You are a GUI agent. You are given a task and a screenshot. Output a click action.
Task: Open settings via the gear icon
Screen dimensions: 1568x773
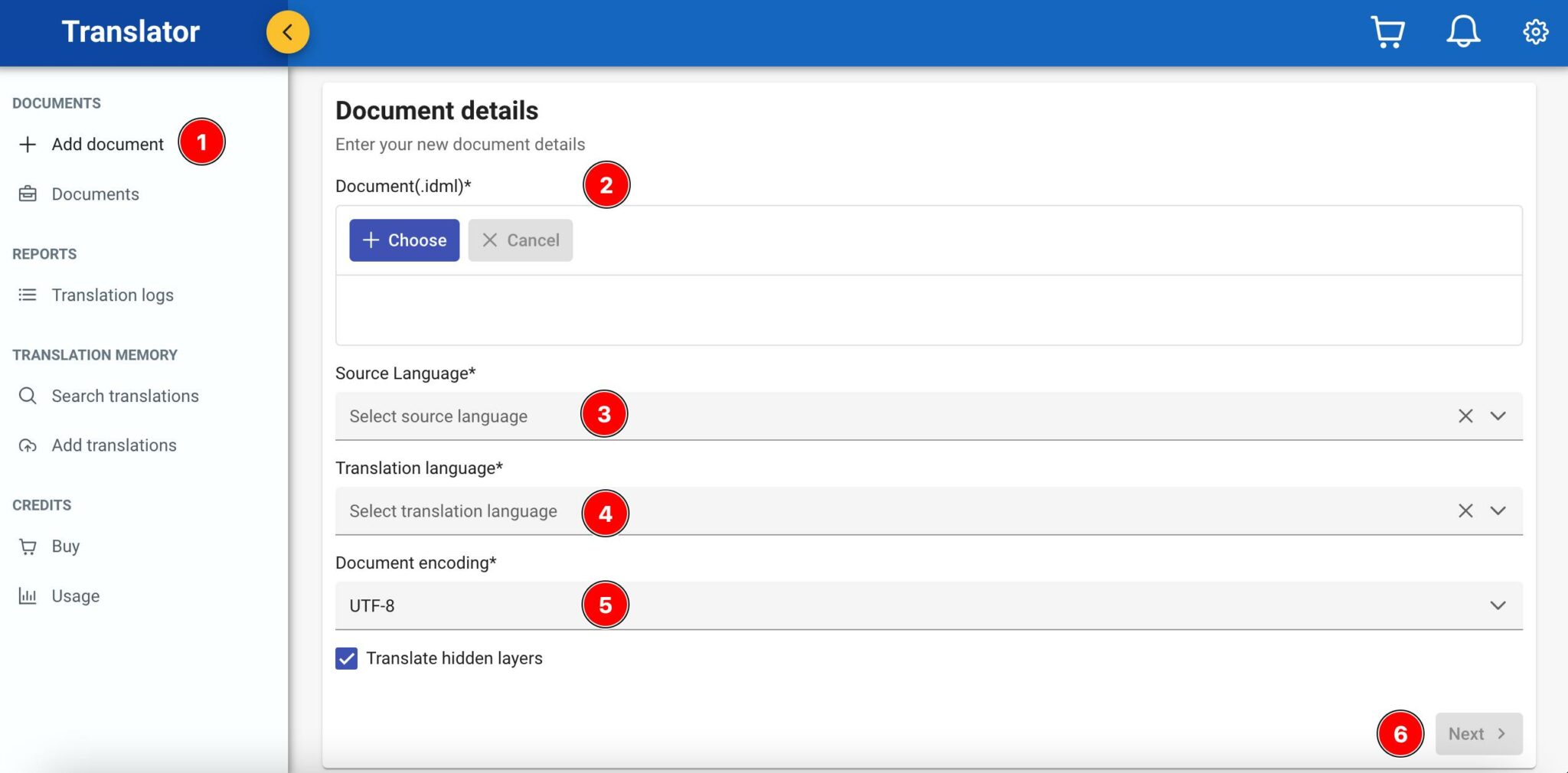pyautogui.click(x=1535, y=32)
